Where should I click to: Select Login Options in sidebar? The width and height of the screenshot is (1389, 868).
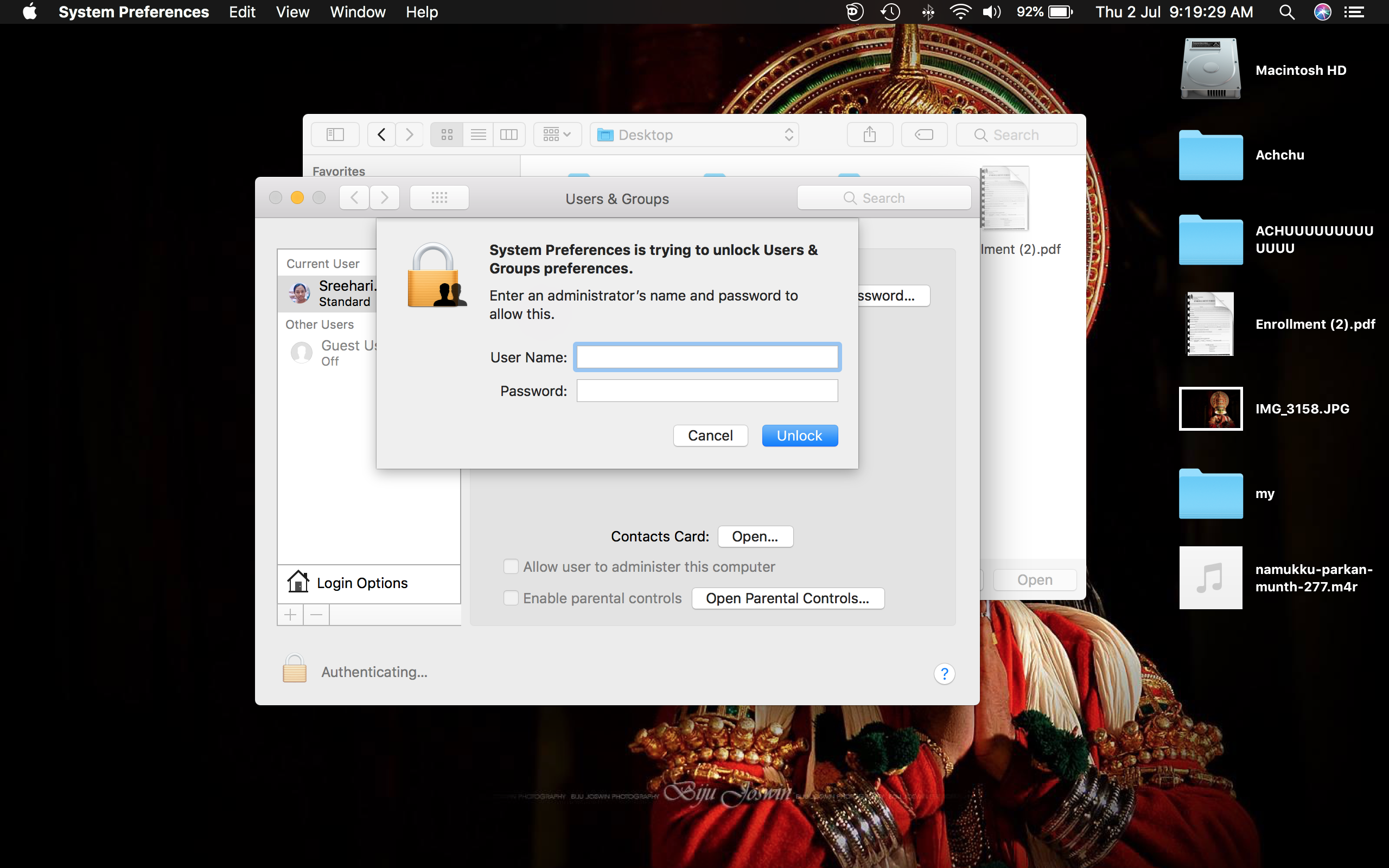pos(362,583)
